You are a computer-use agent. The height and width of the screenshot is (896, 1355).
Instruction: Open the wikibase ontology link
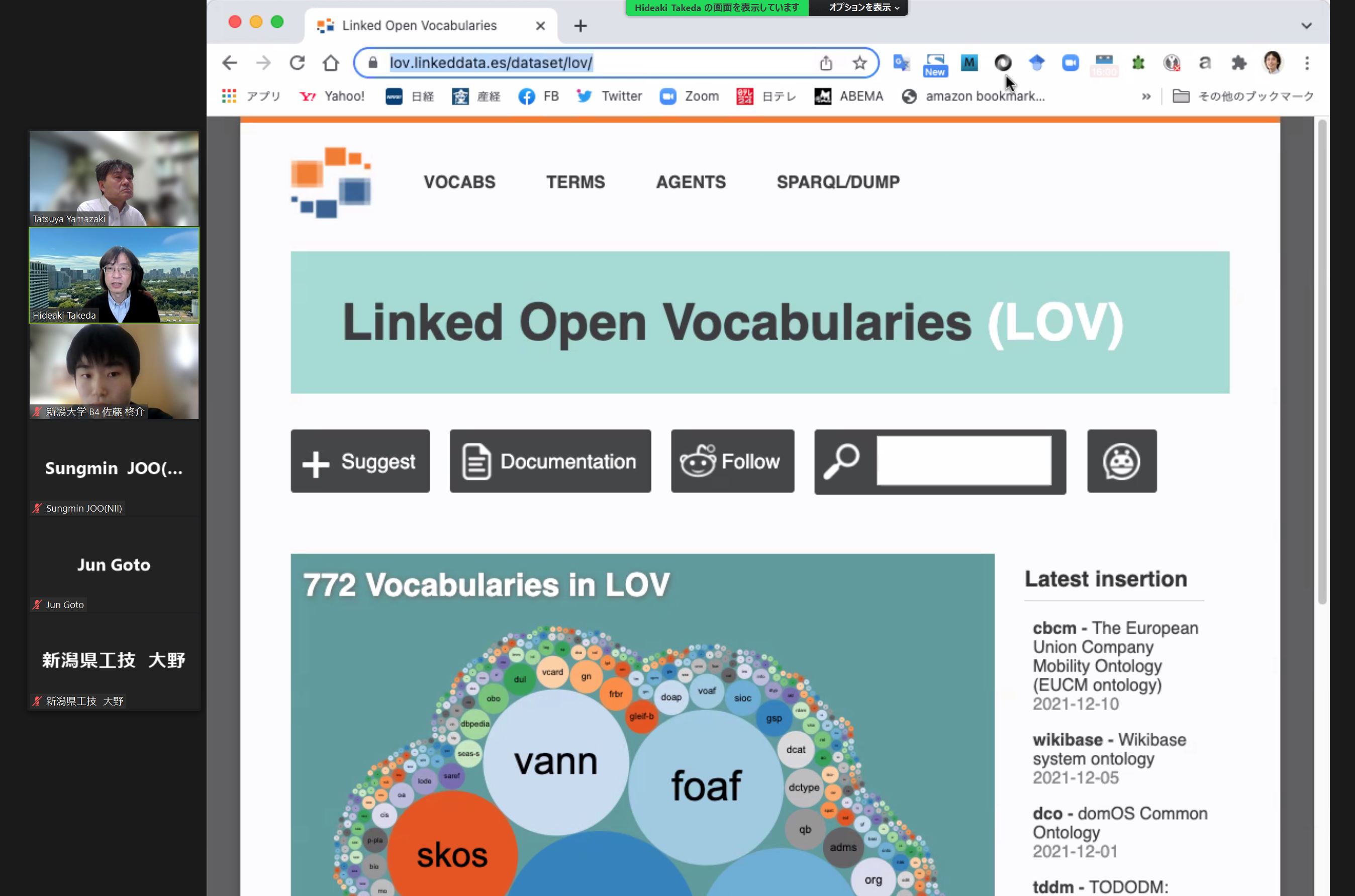pos(1109,749)
